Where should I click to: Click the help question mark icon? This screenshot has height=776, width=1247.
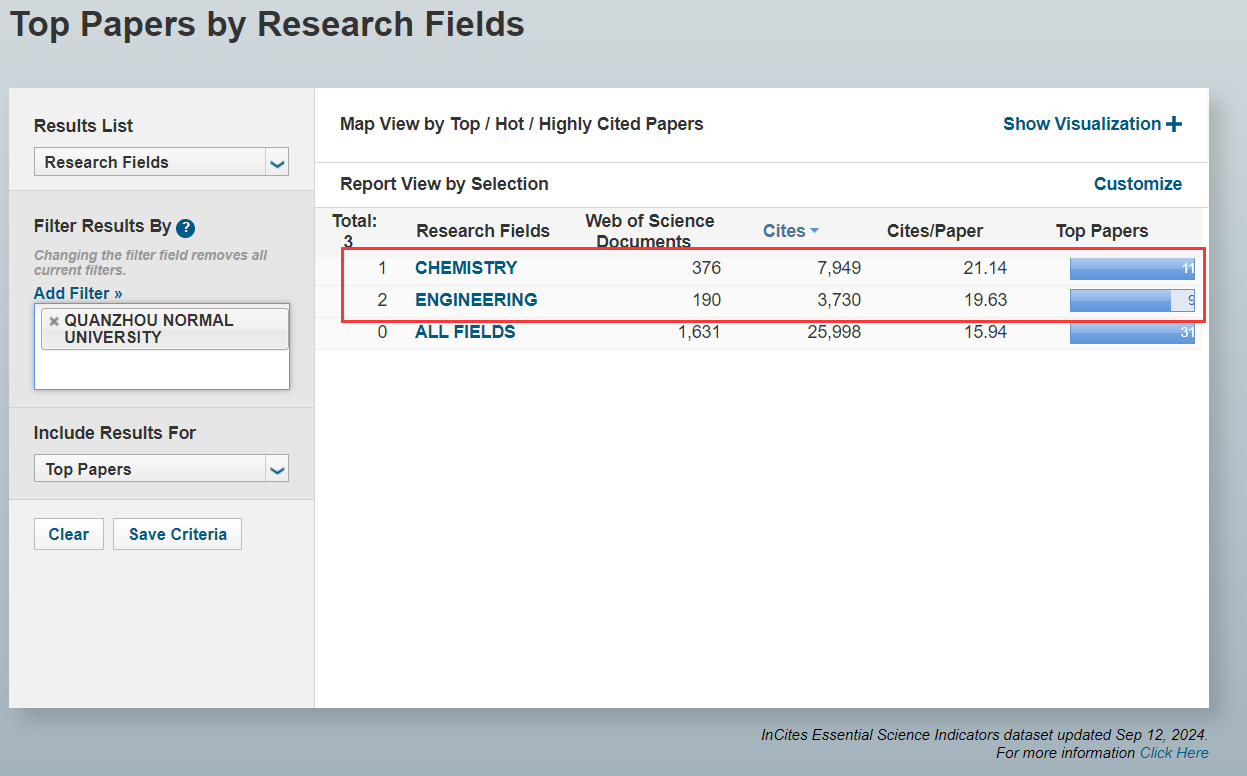click(185, 228)
